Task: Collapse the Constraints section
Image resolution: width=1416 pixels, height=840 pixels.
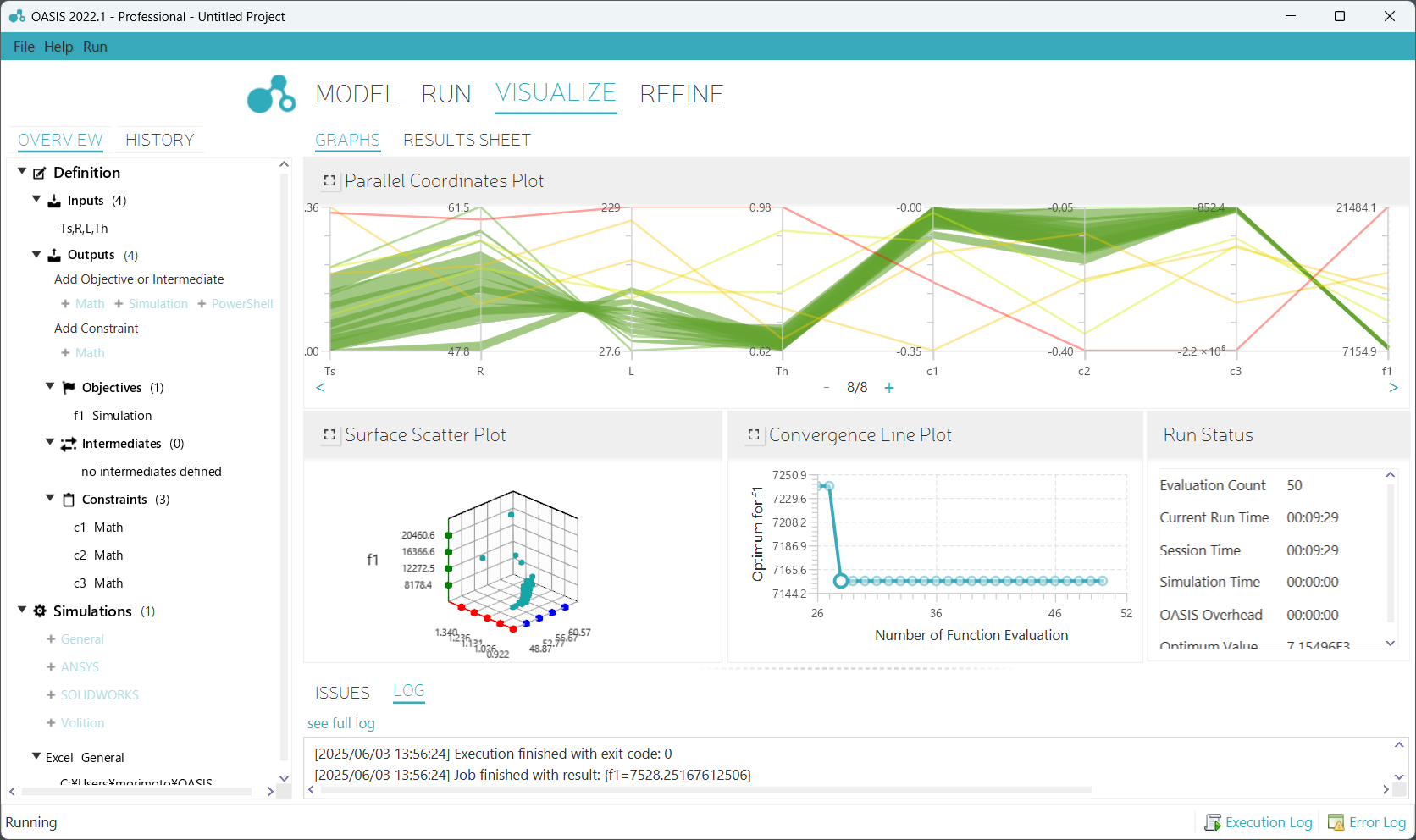Action: pos(50,499)
